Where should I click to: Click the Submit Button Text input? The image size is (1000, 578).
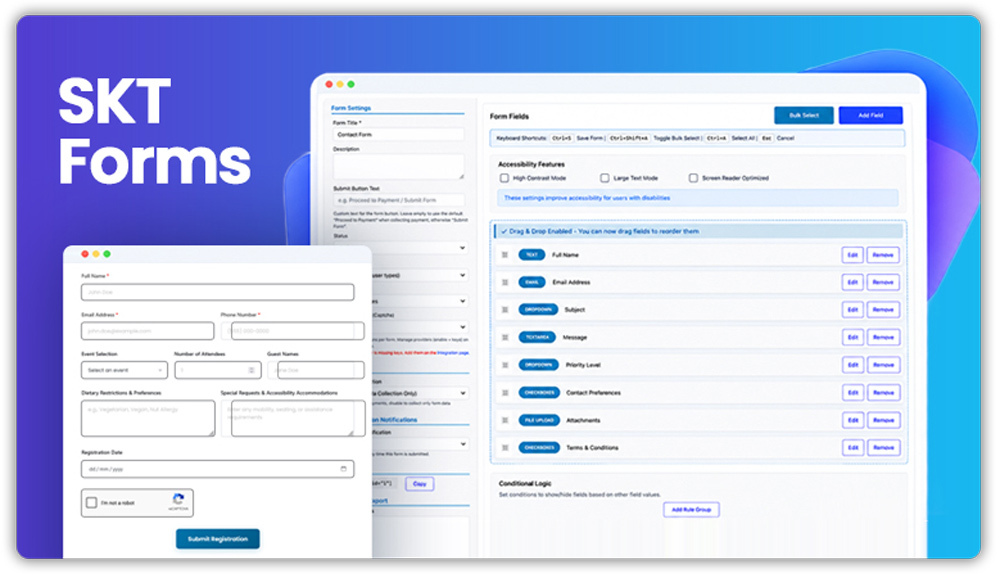pyautogui.click(x=399, y=200)
